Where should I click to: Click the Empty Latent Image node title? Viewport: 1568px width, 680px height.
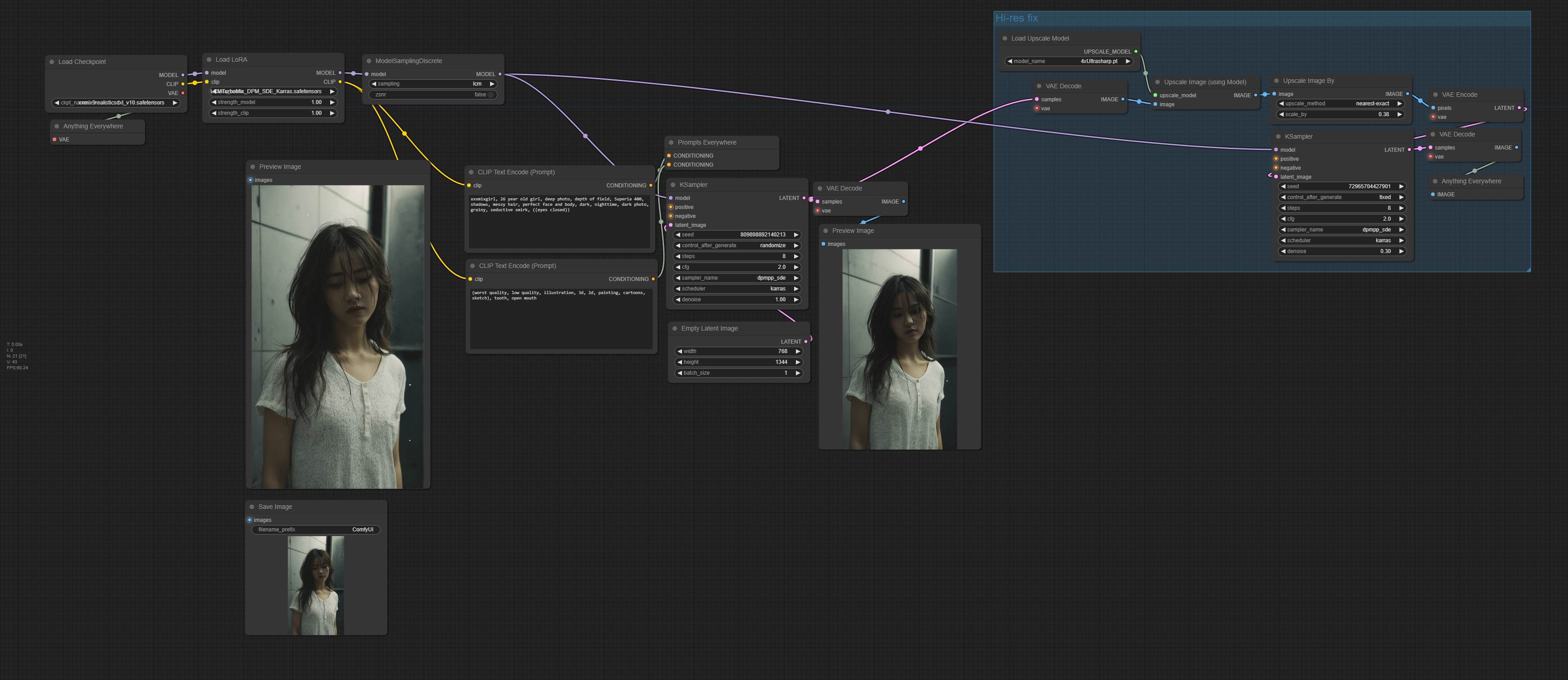709,328
